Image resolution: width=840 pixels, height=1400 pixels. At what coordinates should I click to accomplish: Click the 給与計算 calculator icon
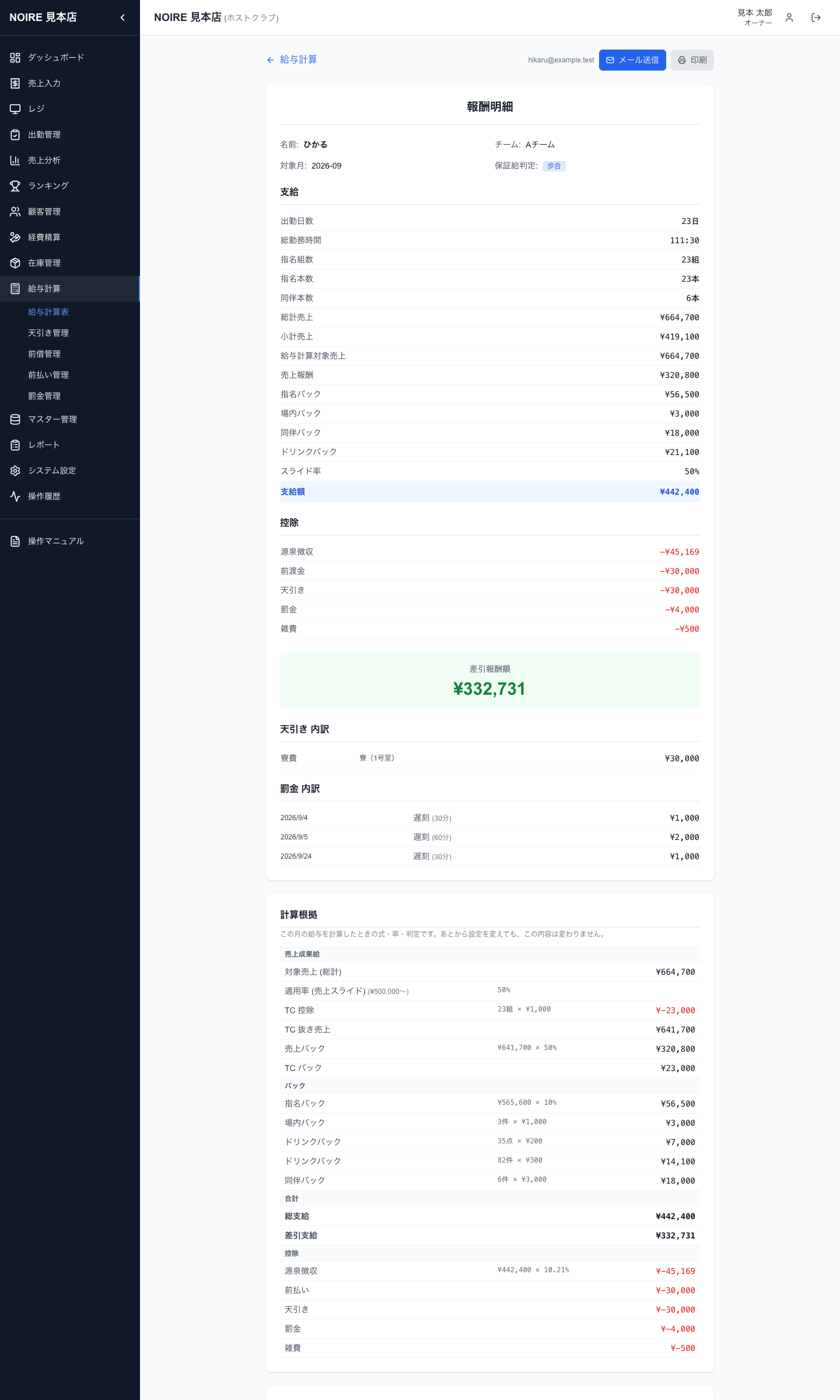pyautogui.click(x=15, y=288)
